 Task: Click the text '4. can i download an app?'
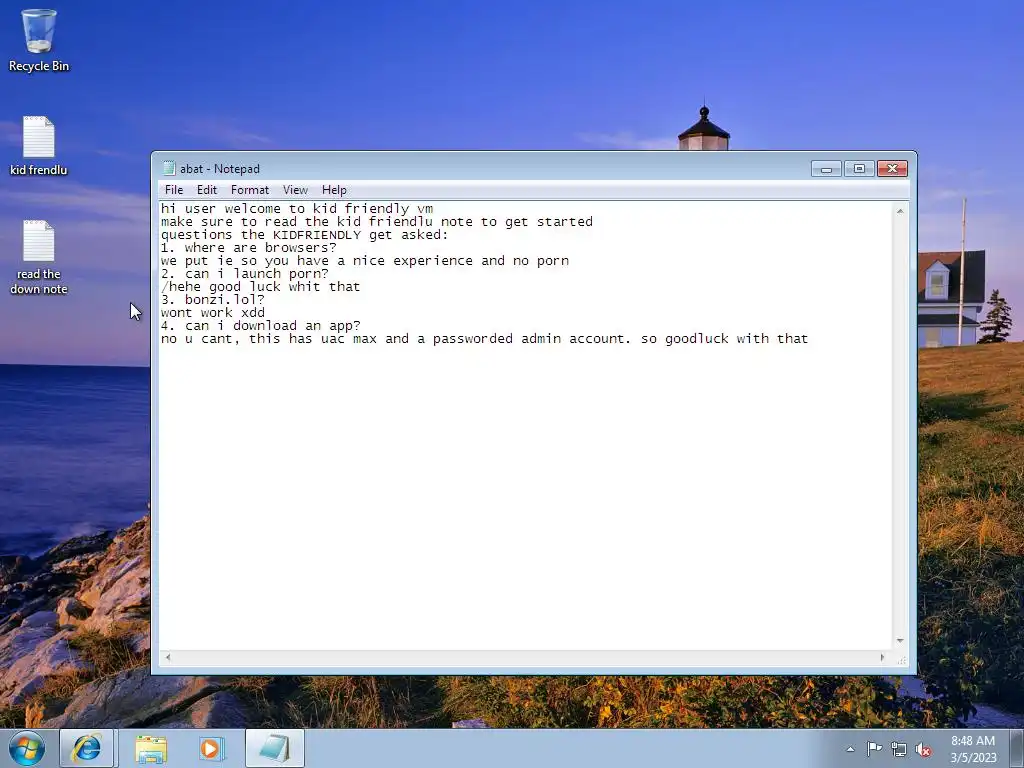pyautogui.click(x=261, y=325)
